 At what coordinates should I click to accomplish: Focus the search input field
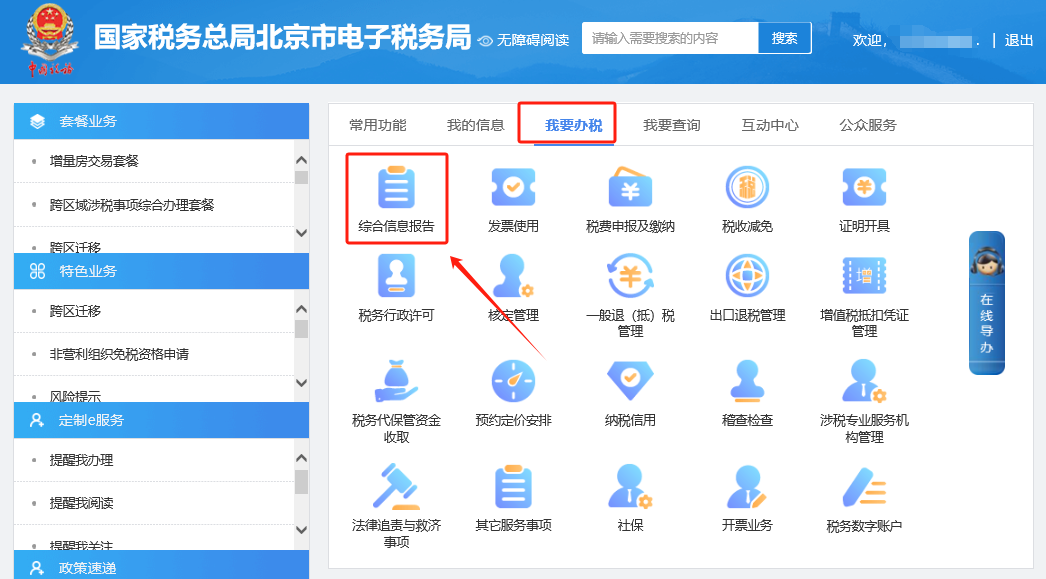click(x=670, y=38)
